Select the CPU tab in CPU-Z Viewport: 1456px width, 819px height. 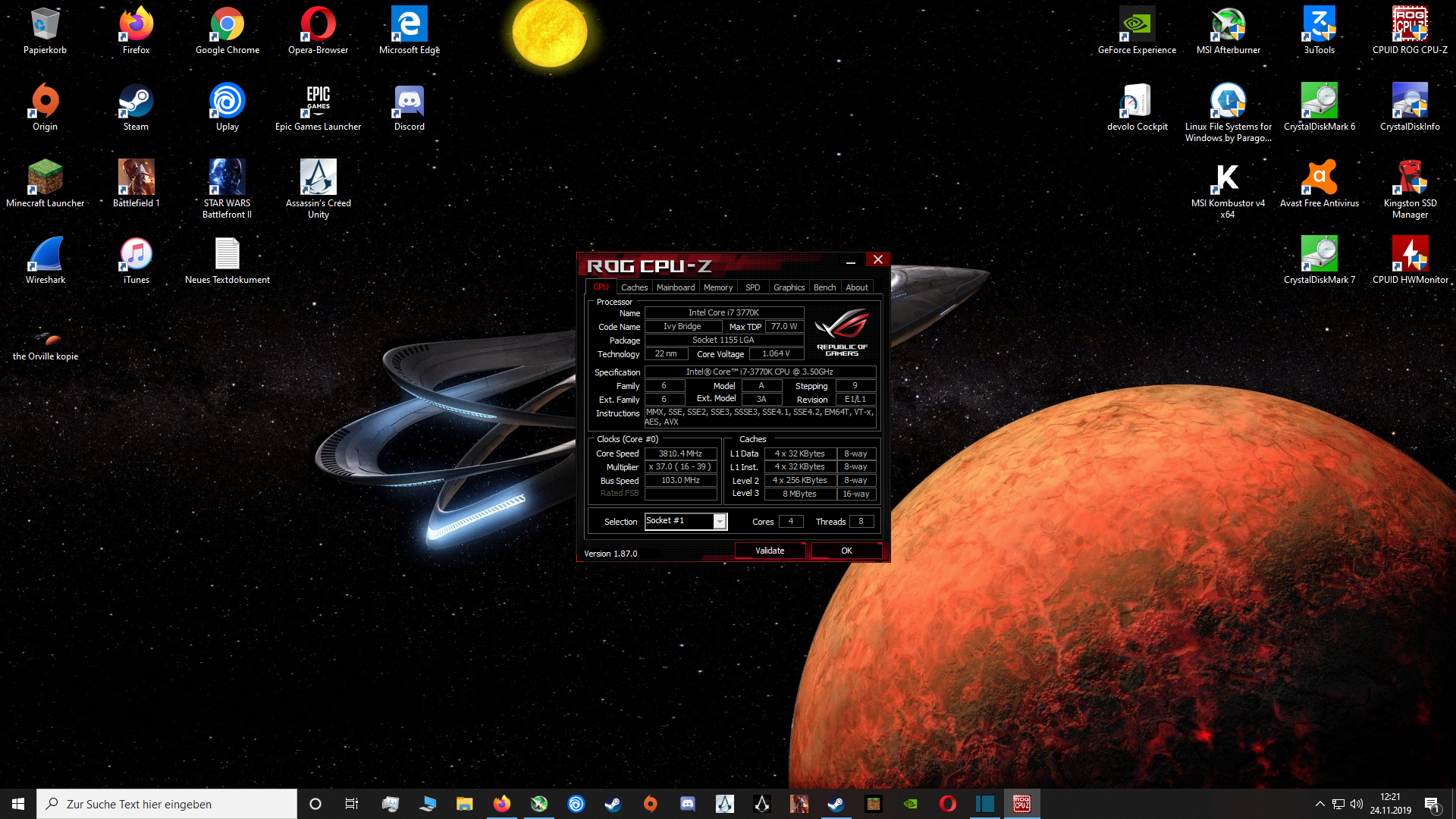(601, 287)
